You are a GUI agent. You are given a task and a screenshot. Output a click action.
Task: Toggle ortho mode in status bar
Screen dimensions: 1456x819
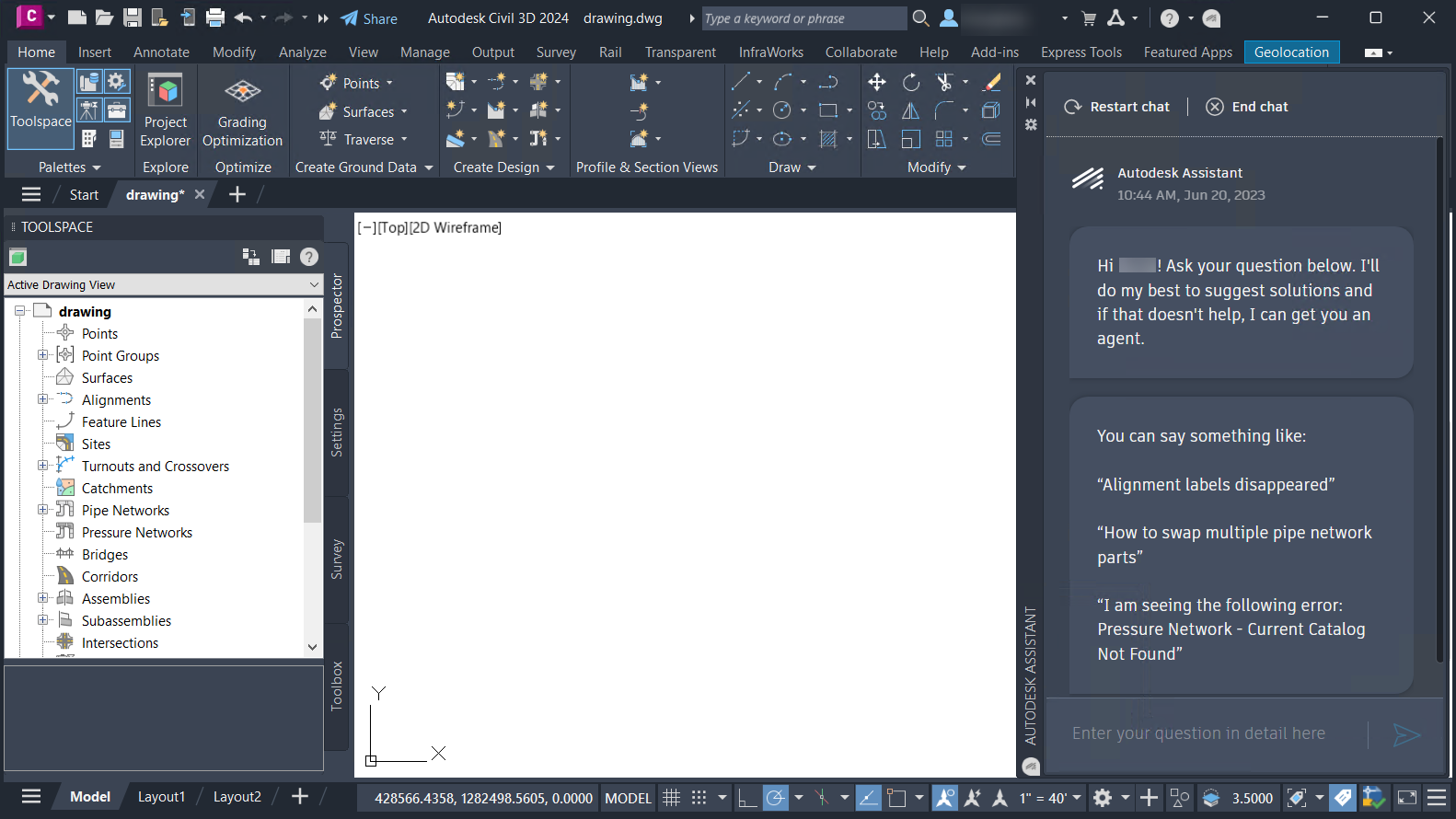pyautogui.click(x=747, y=798)
